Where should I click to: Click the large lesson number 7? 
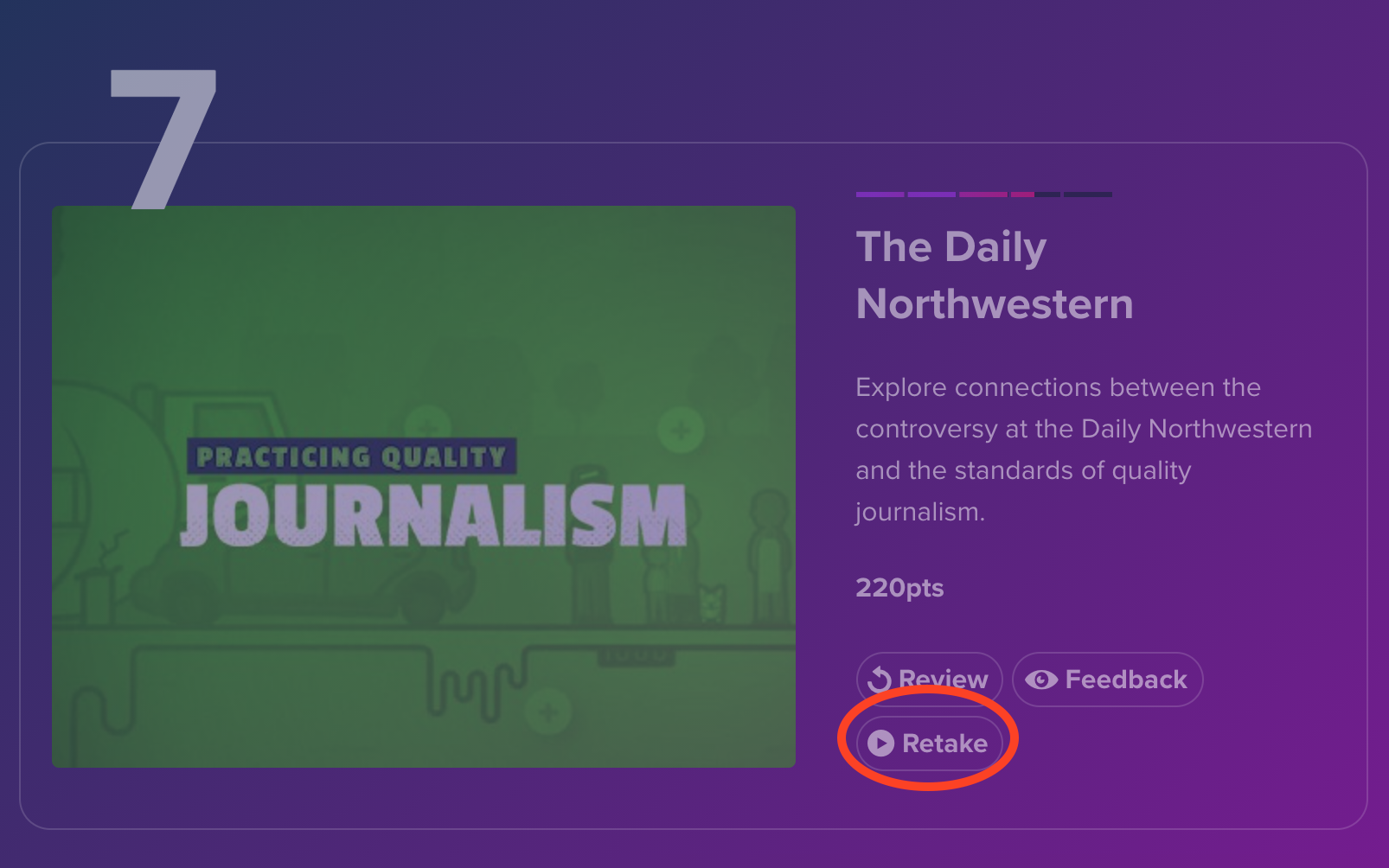click(x=163, y=138)
